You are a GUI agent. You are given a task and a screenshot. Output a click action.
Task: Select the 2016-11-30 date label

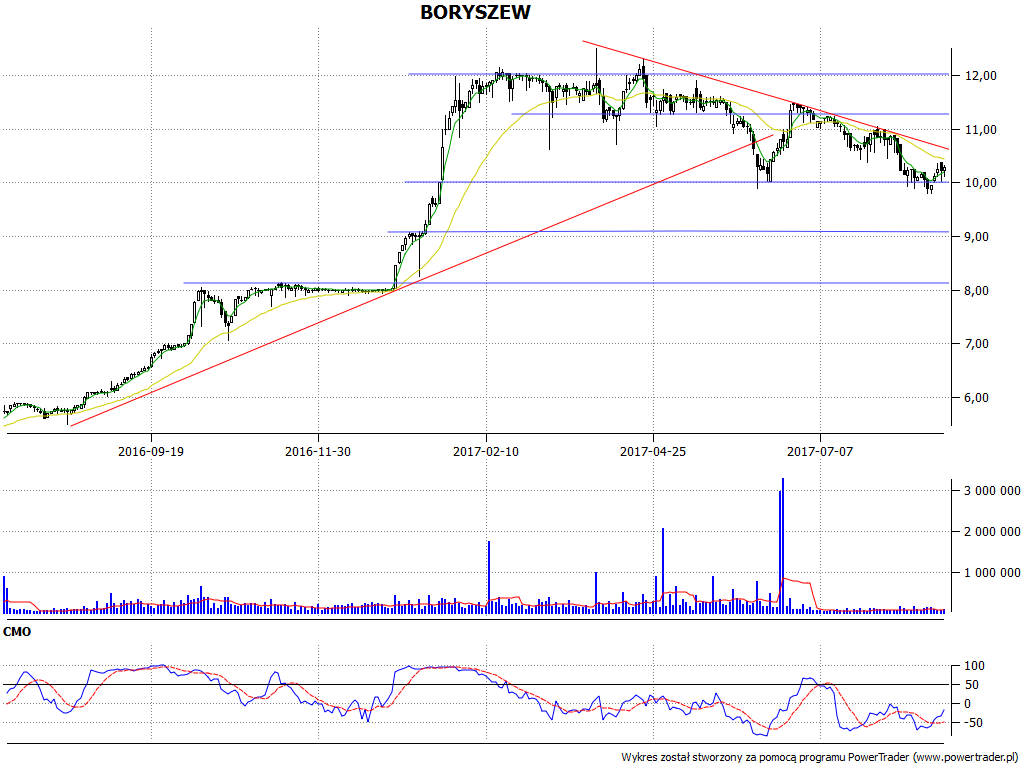click(318, 451)
